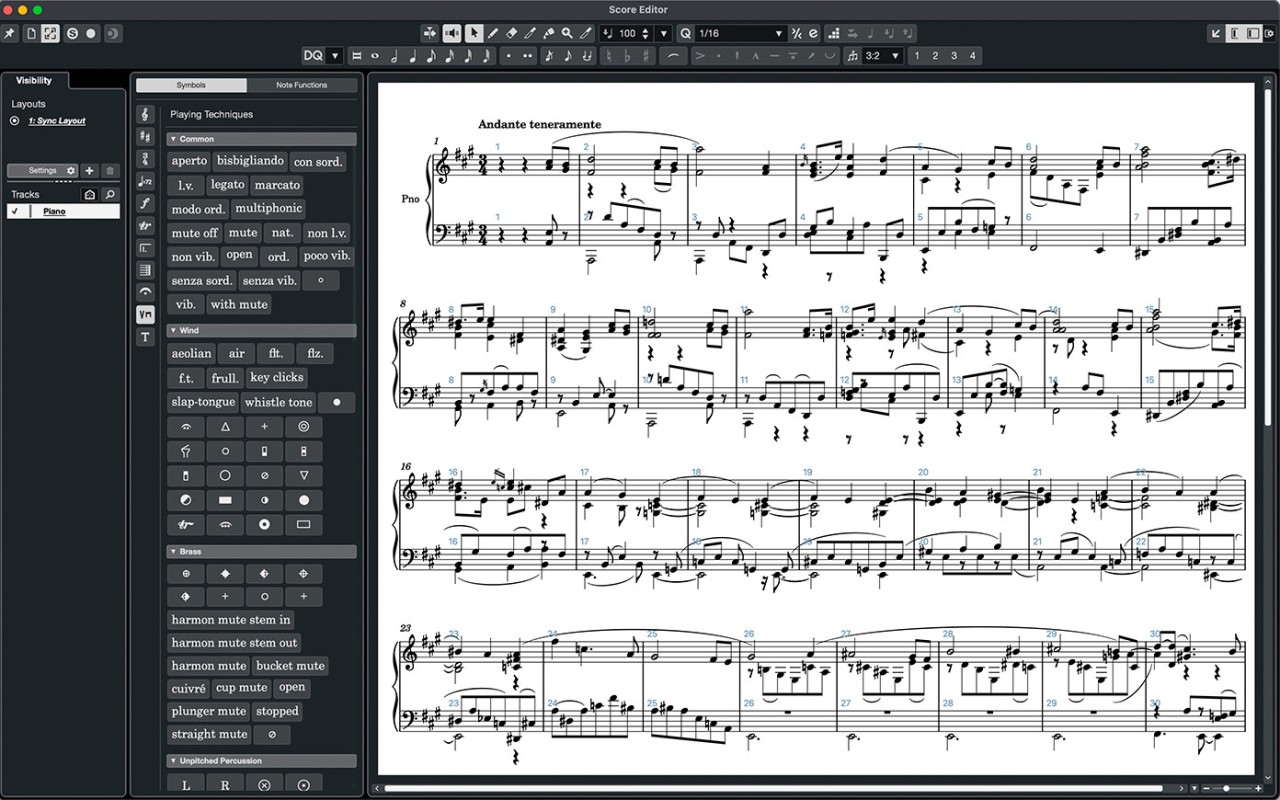Increase the insert velocity value with stepper arrows
1280x800 pixels.
pyautogui.click(x=645, y=29)
